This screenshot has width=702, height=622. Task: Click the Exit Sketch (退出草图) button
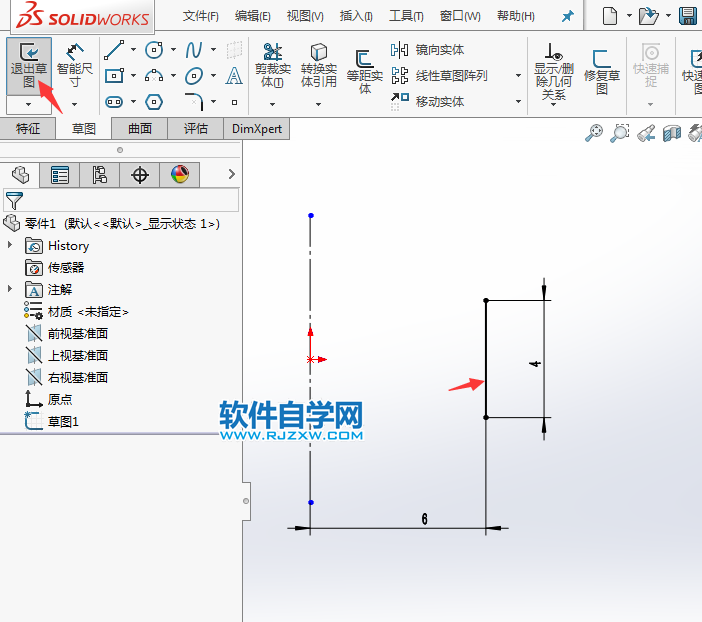coord(29,65)
